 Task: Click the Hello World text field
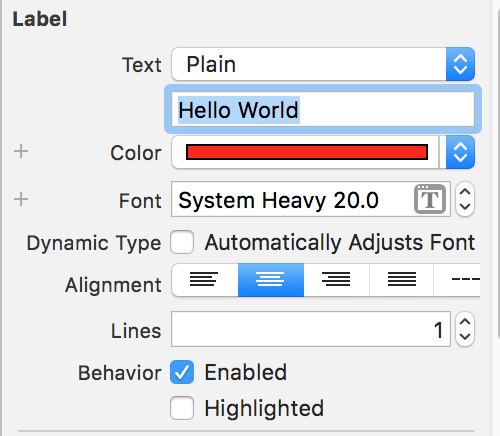click(x=323, y=109)
